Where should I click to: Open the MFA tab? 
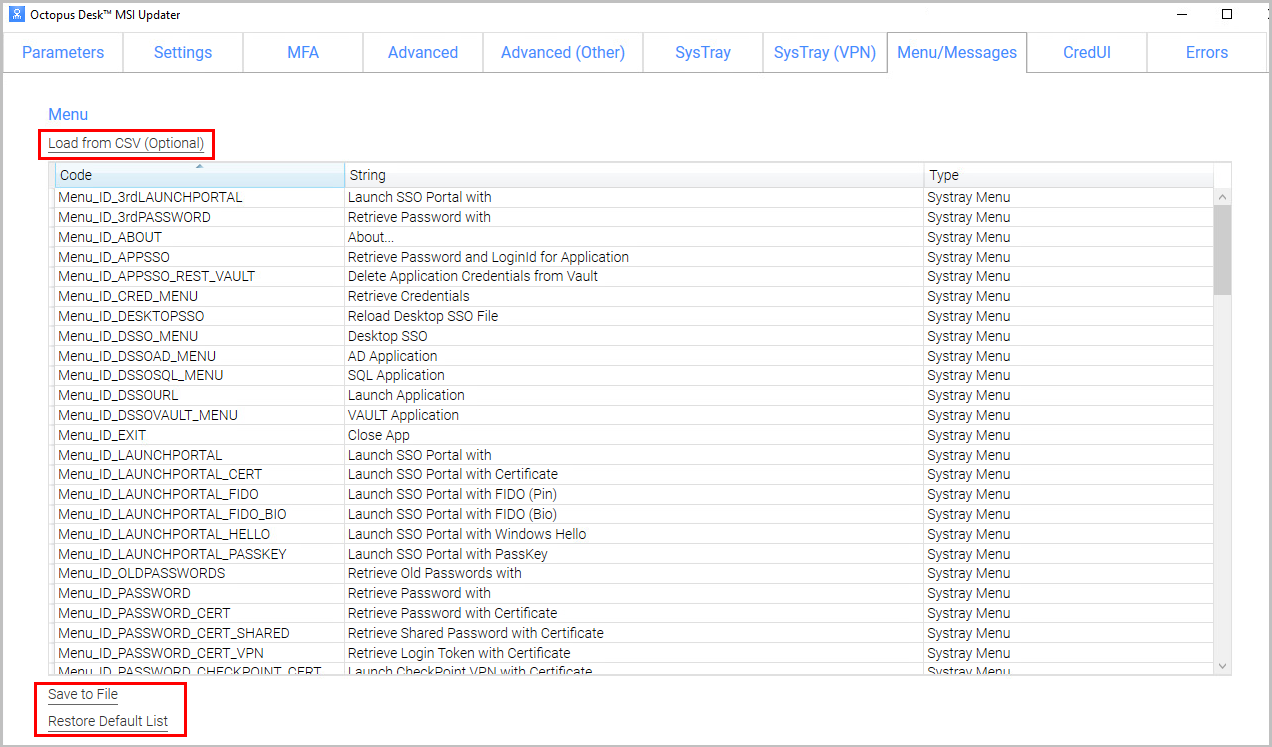point(303,52)
